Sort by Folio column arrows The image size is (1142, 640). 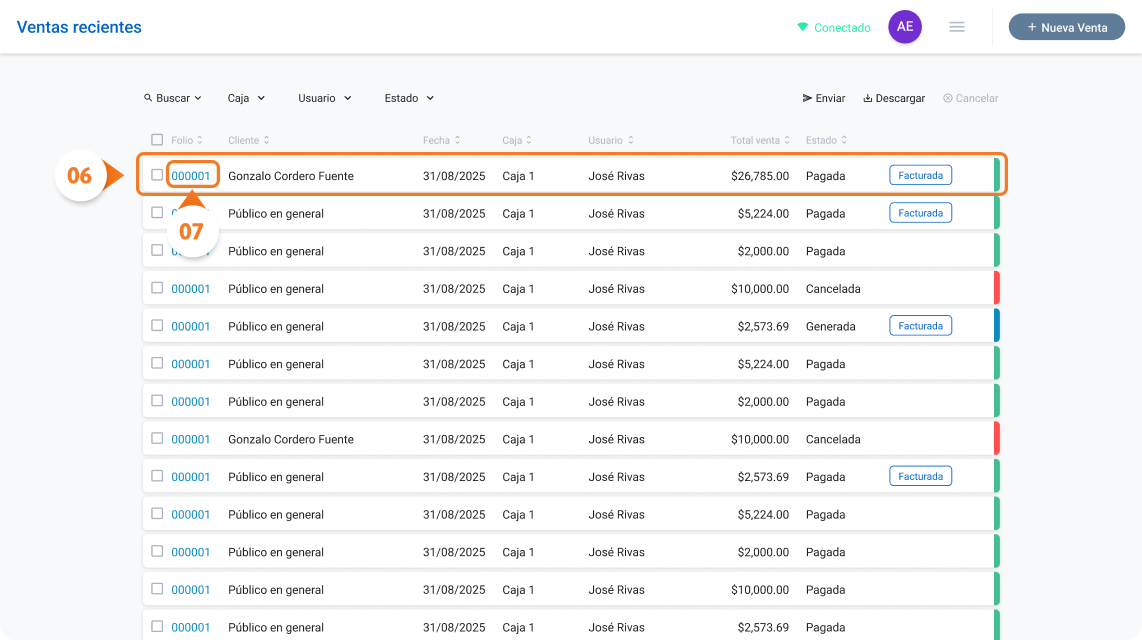(200, 140)
